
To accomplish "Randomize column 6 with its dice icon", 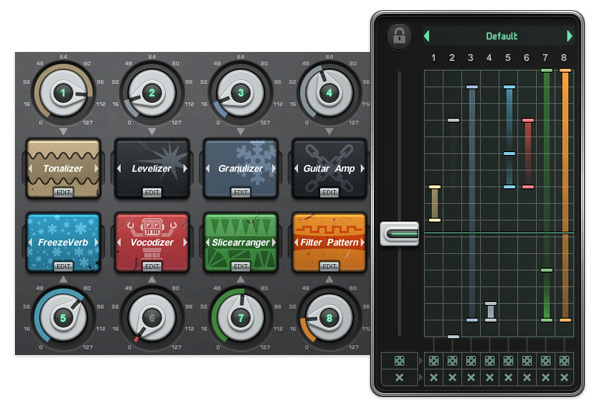I will tap(527, 361).
